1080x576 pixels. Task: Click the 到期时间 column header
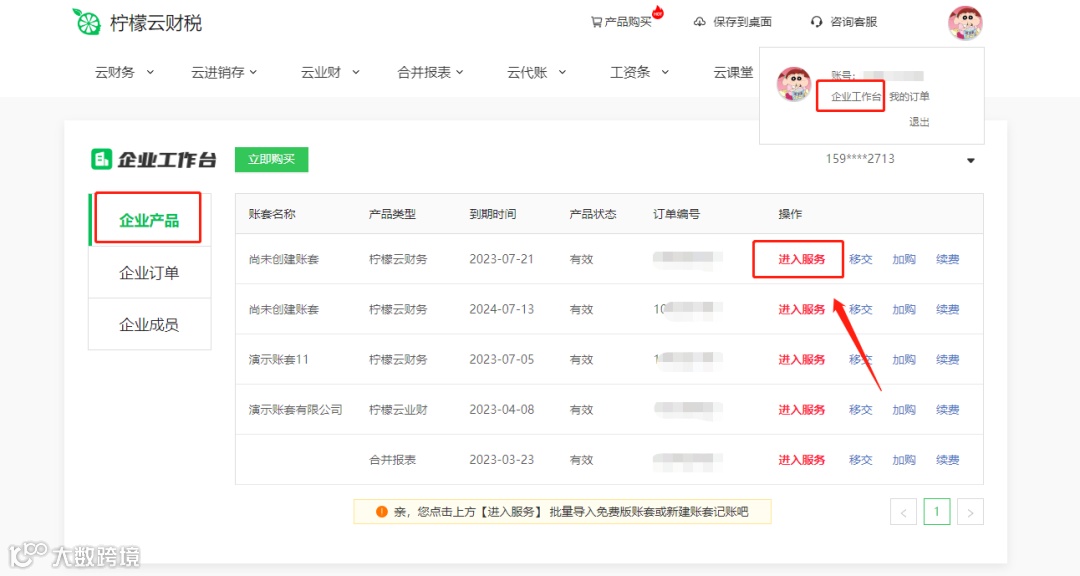coord(492,214)
